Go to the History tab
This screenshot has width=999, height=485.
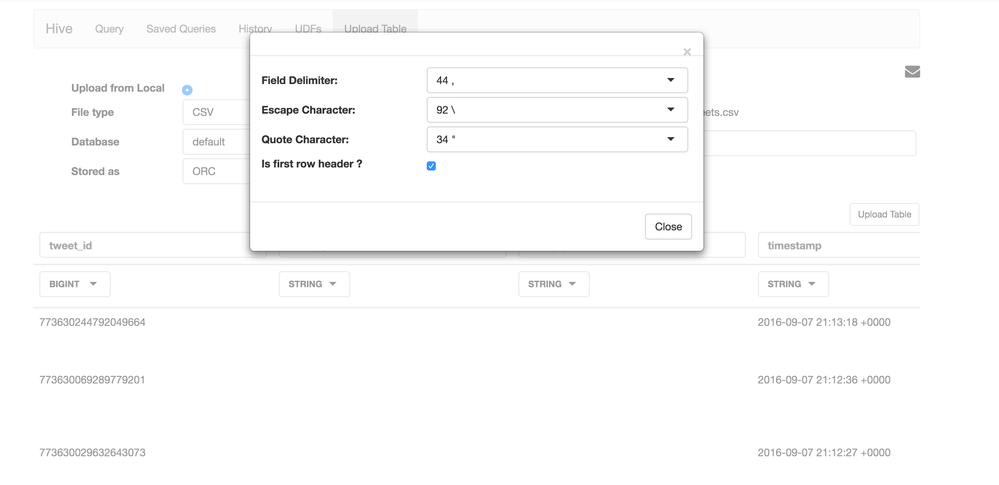(255, 29)
